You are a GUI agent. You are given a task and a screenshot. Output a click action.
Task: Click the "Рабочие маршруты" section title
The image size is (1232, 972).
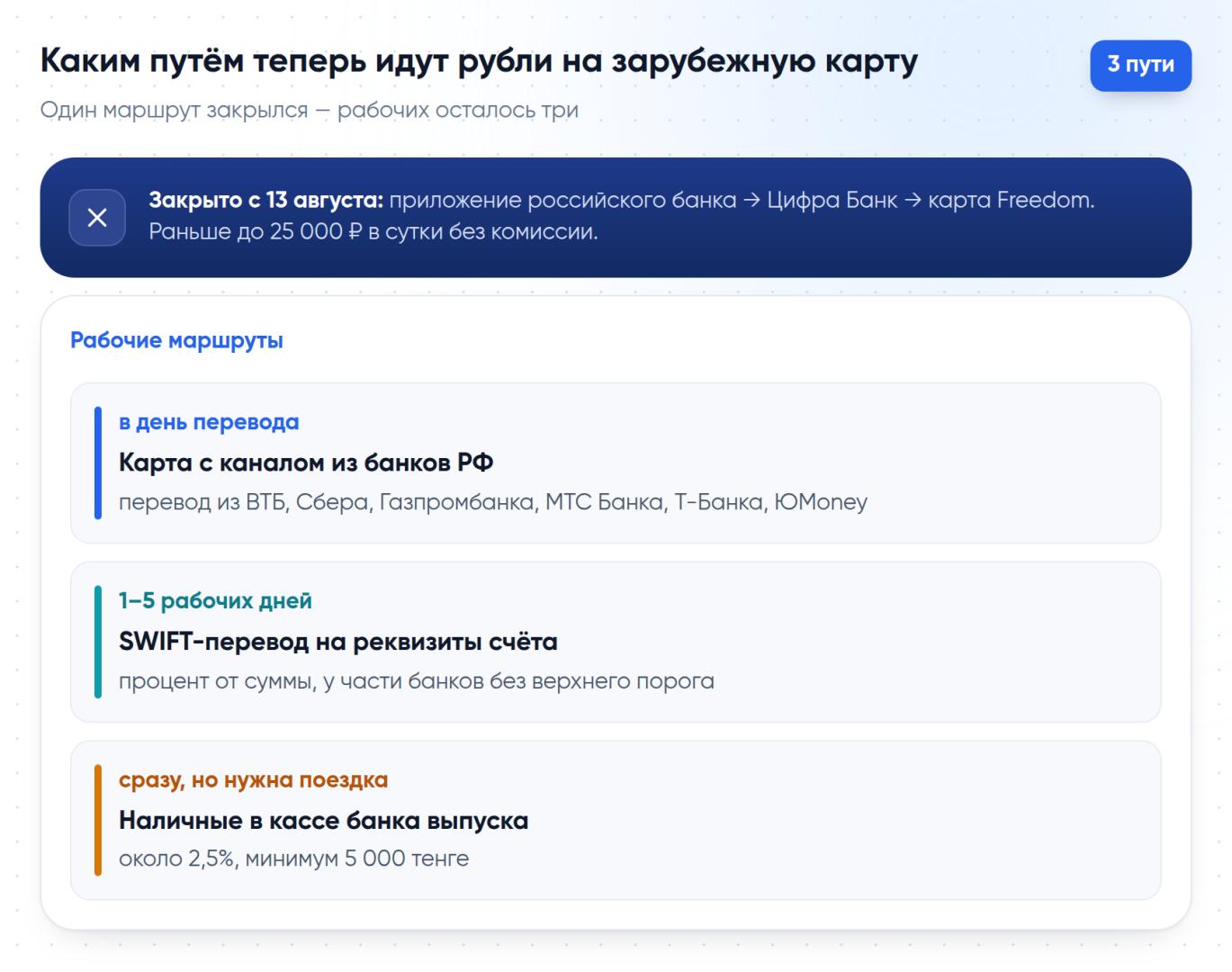coord(176,340)
